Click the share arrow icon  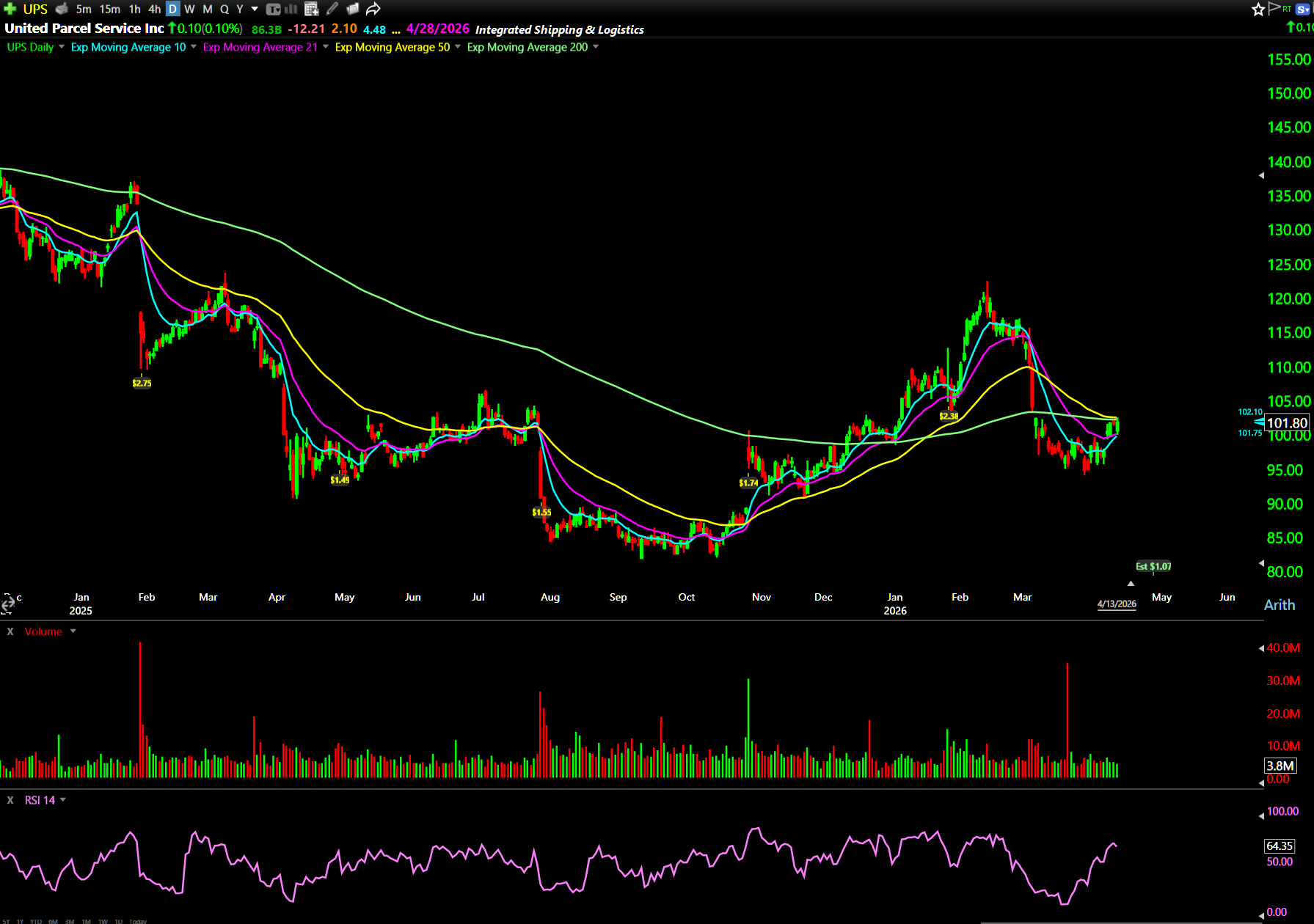tap(373, 9)
